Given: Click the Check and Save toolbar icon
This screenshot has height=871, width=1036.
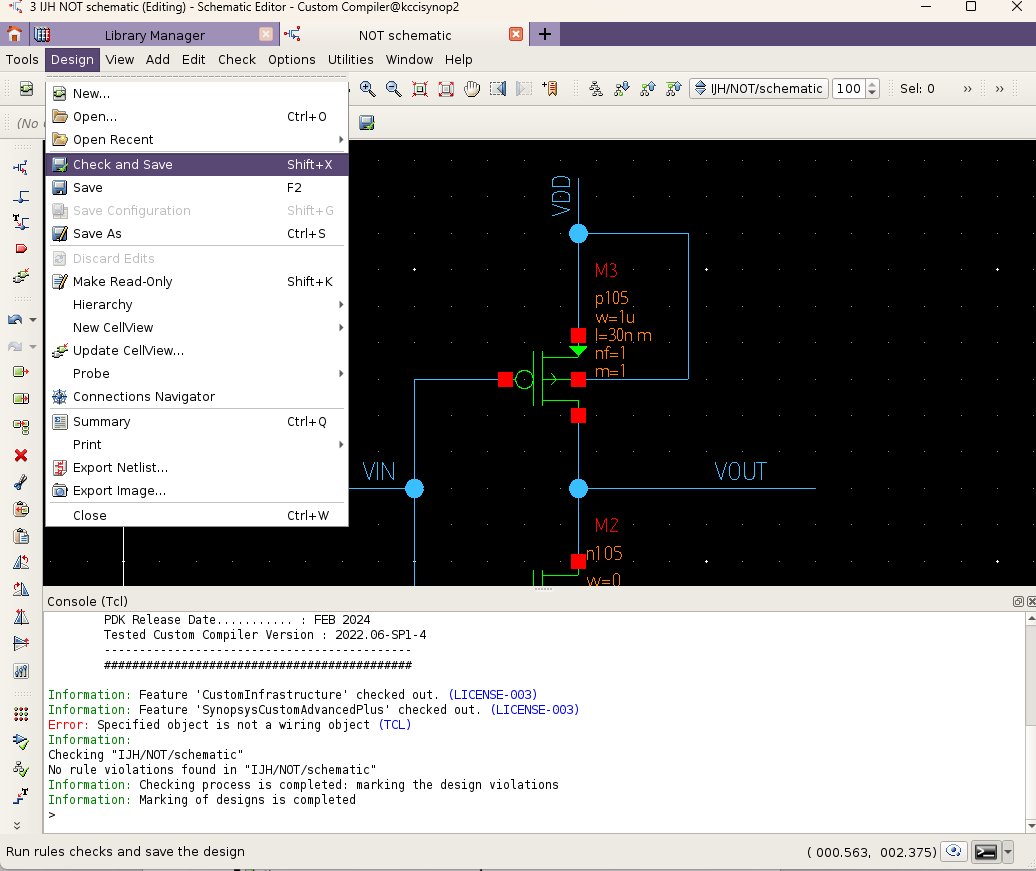Looking at the screenshot, I should pyautogui.click(x=367, y=122).
